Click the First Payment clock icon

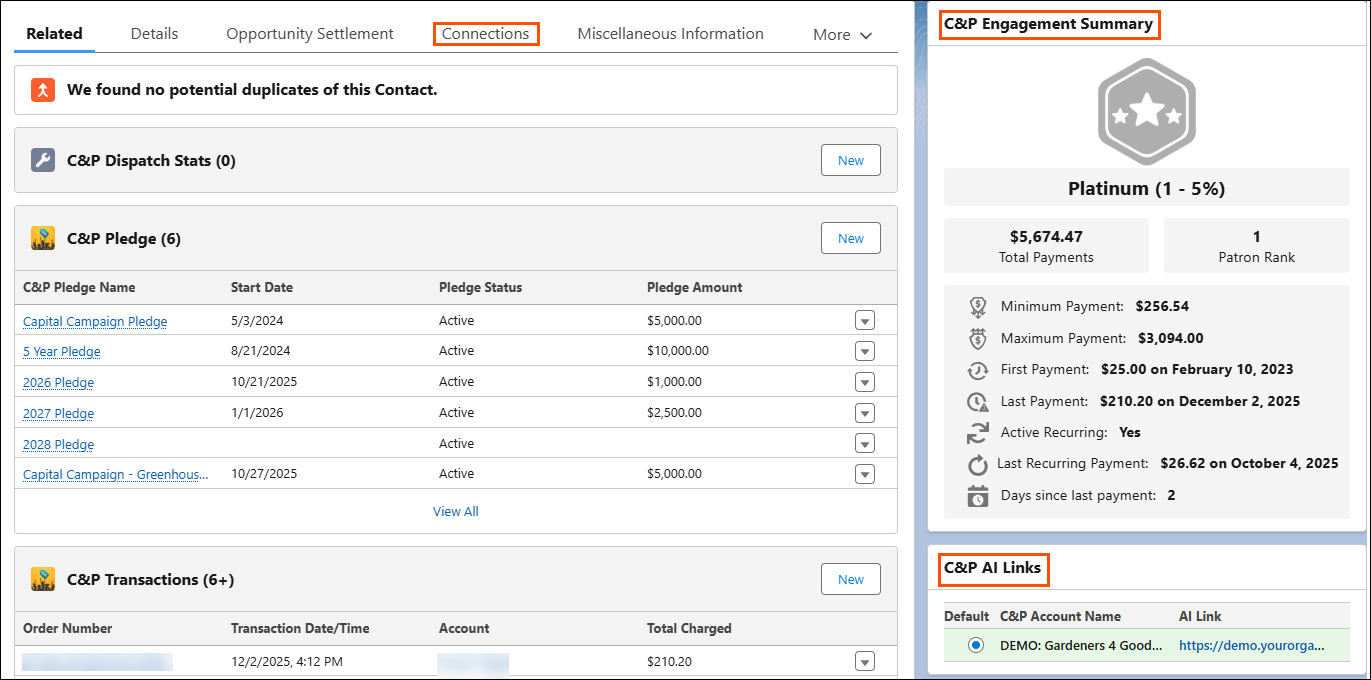point(978,370)
